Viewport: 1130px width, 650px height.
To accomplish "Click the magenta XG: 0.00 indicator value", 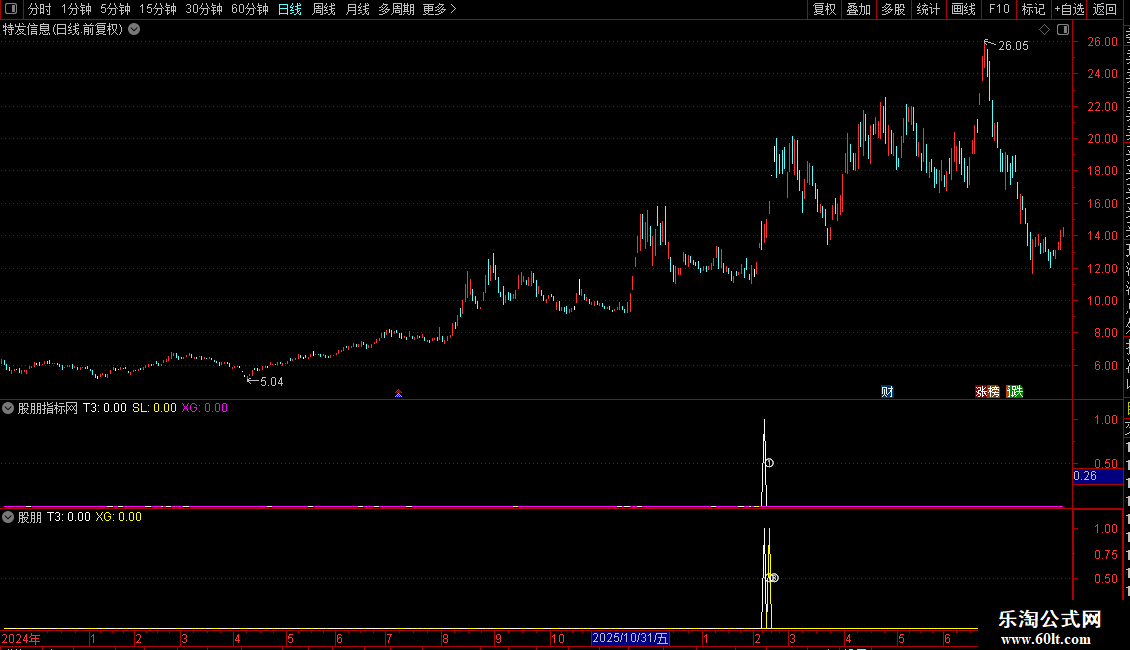I will click(205, 408).
